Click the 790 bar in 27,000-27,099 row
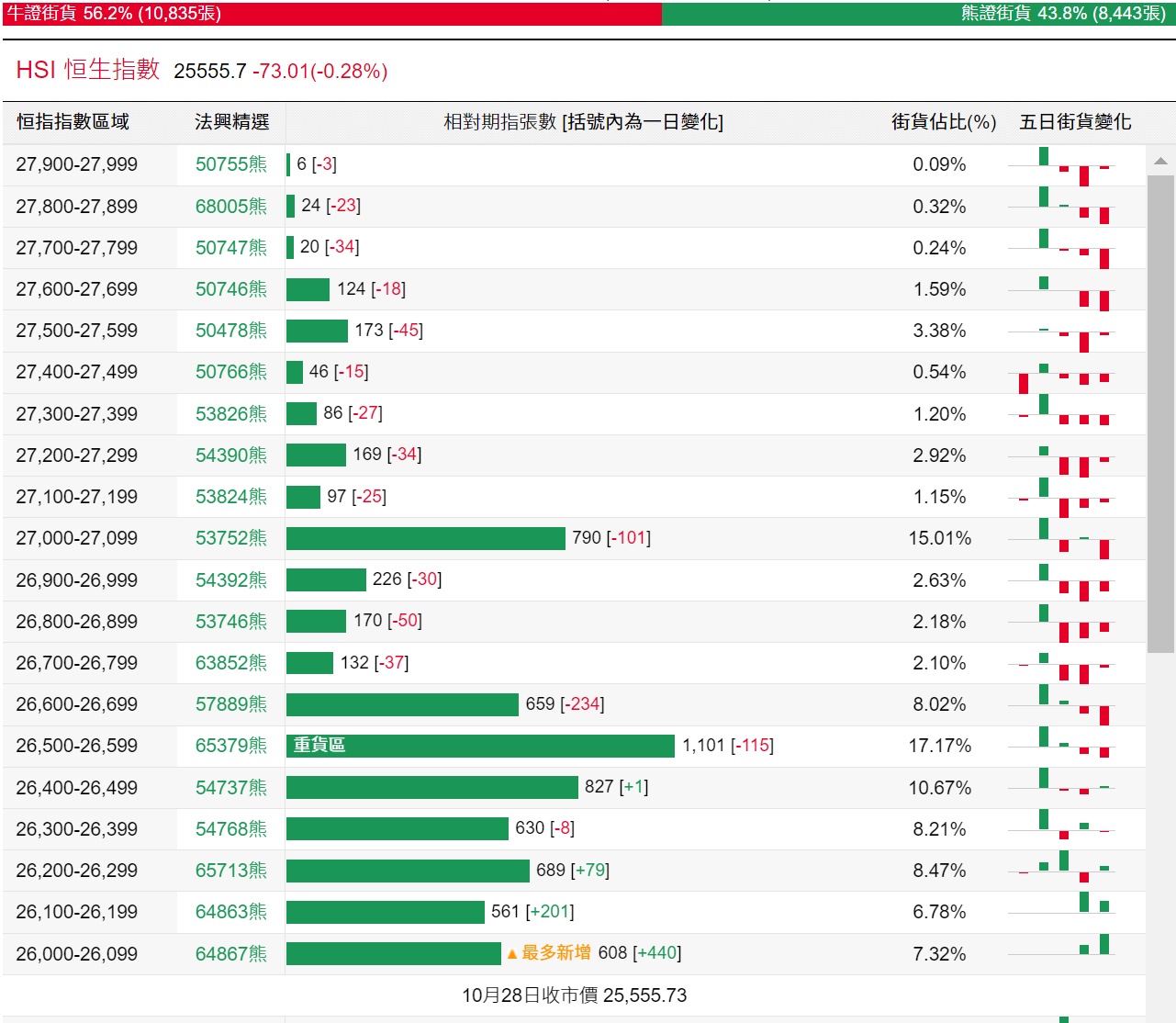The image size is (1176, 1023). [x=425, y=538]
